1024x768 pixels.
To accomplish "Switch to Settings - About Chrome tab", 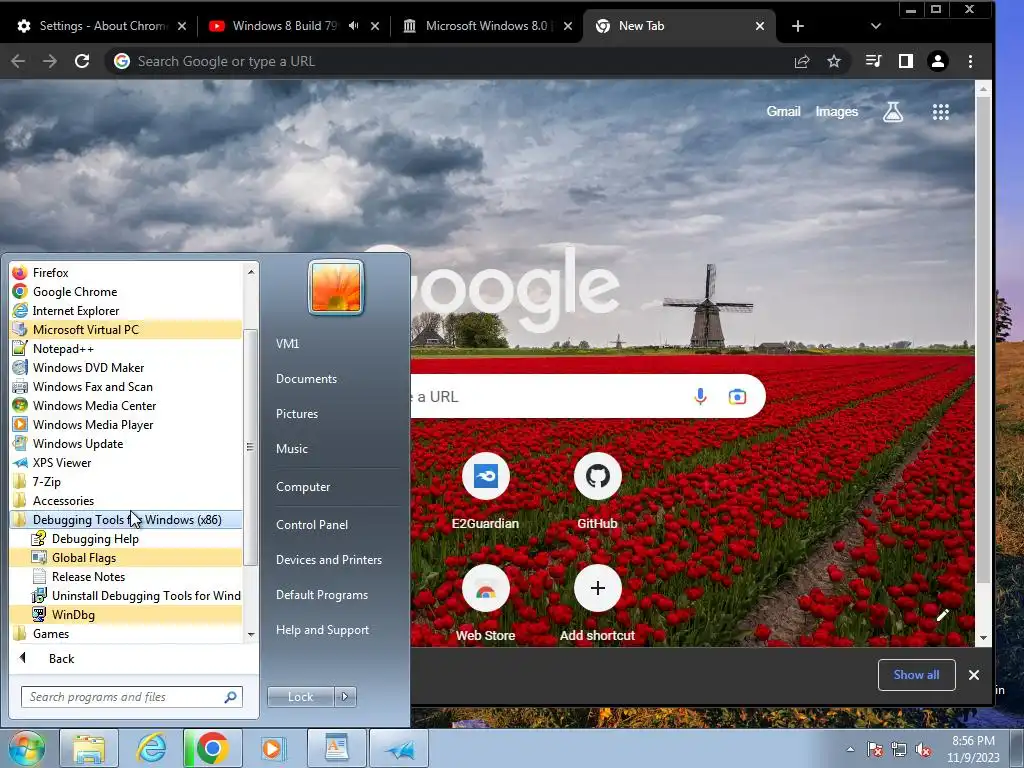I will coord(101,26).
